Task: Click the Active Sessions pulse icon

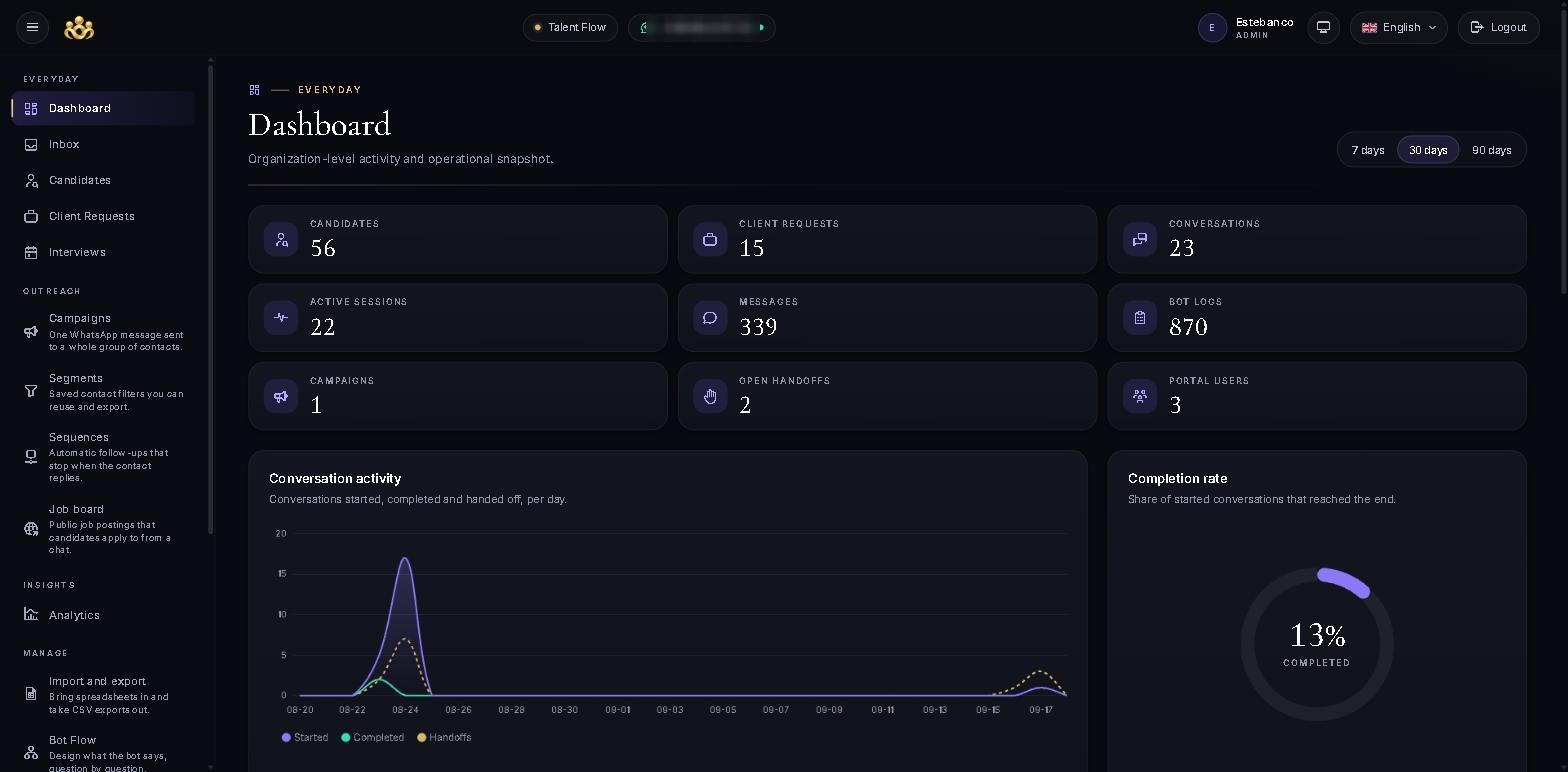Action: tap(281, 317)
